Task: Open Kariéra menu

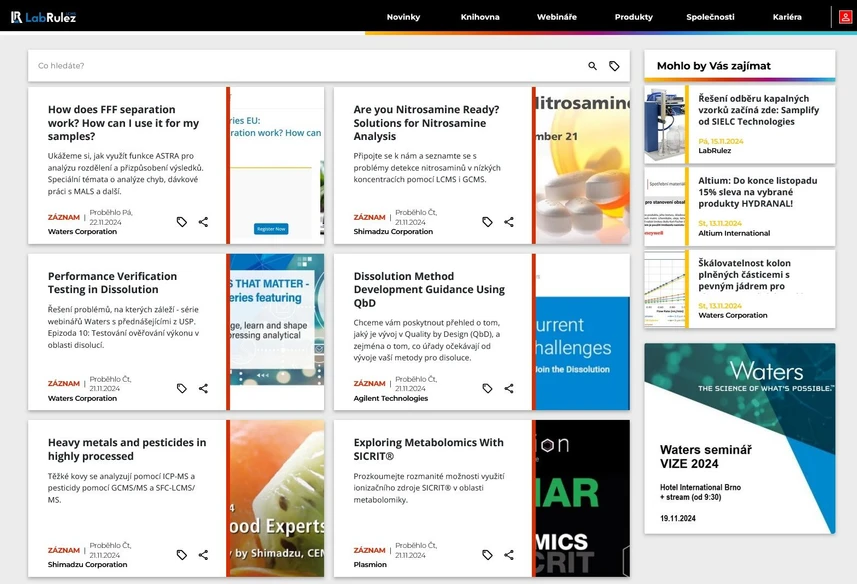Action: (787, 17)
